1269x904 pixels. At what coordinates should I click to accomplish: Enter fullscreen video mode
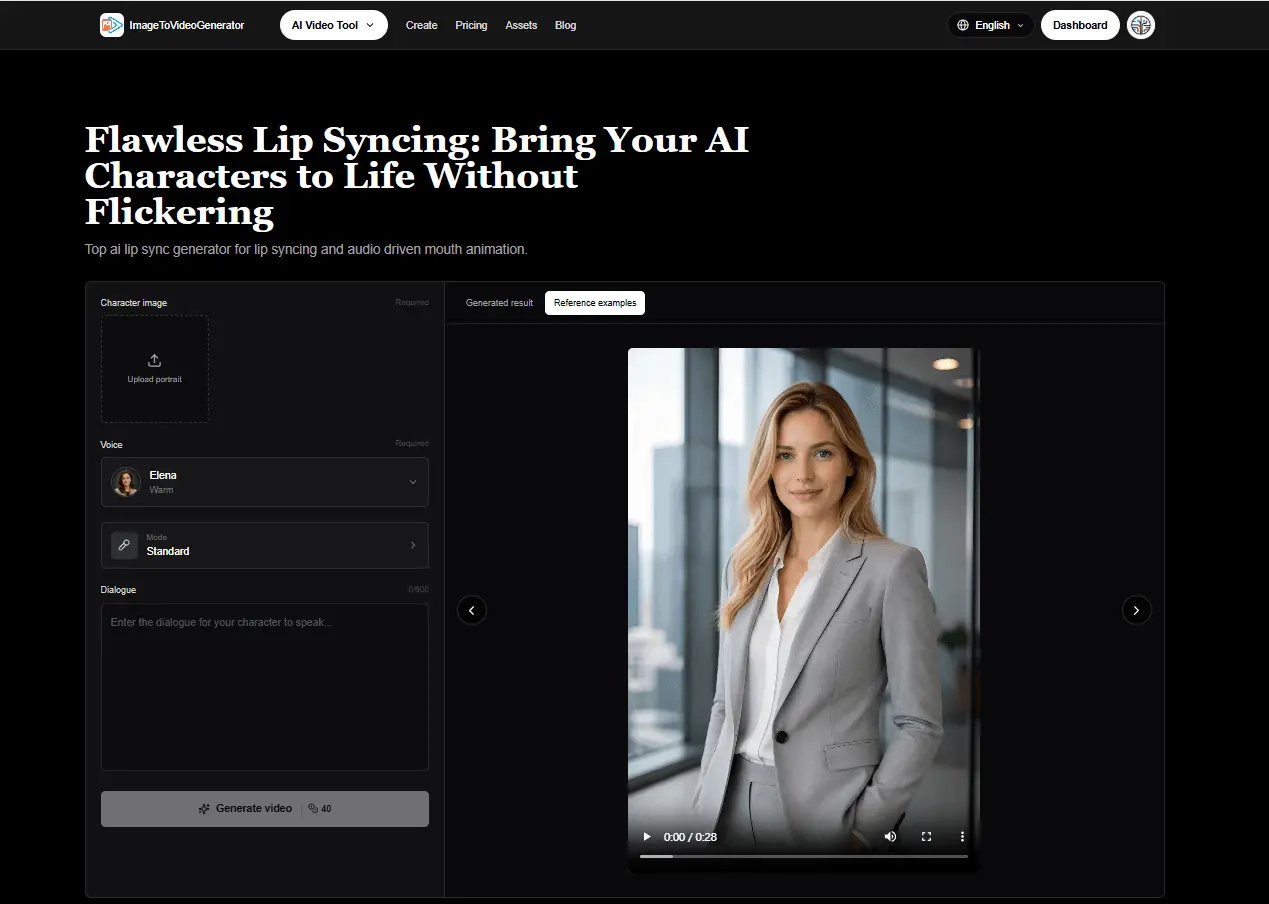coord(926,837)
